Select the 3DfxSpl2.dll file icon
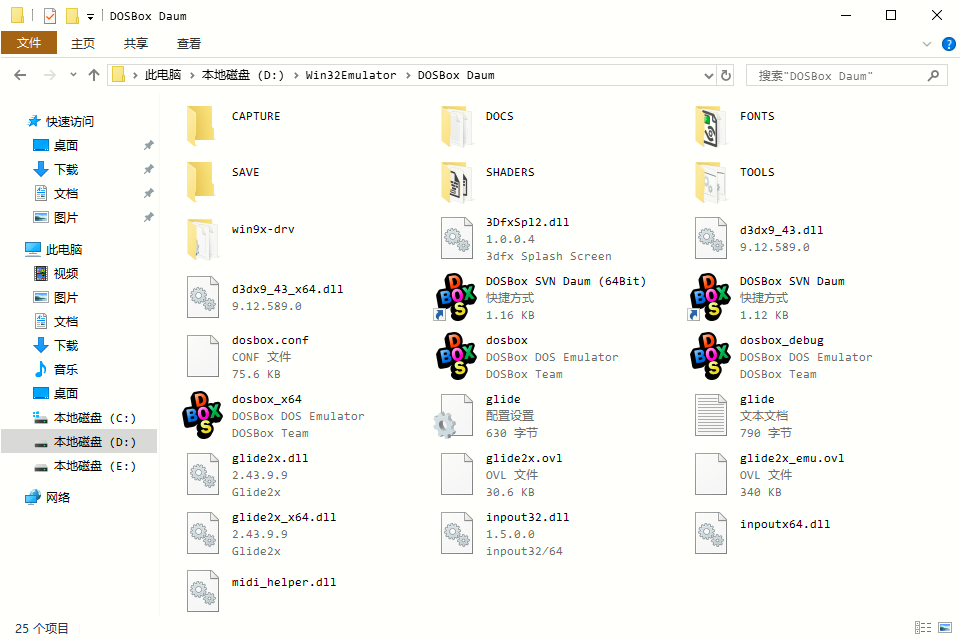The height and width of the screenshot is (641, 961). tap(457, 238)
